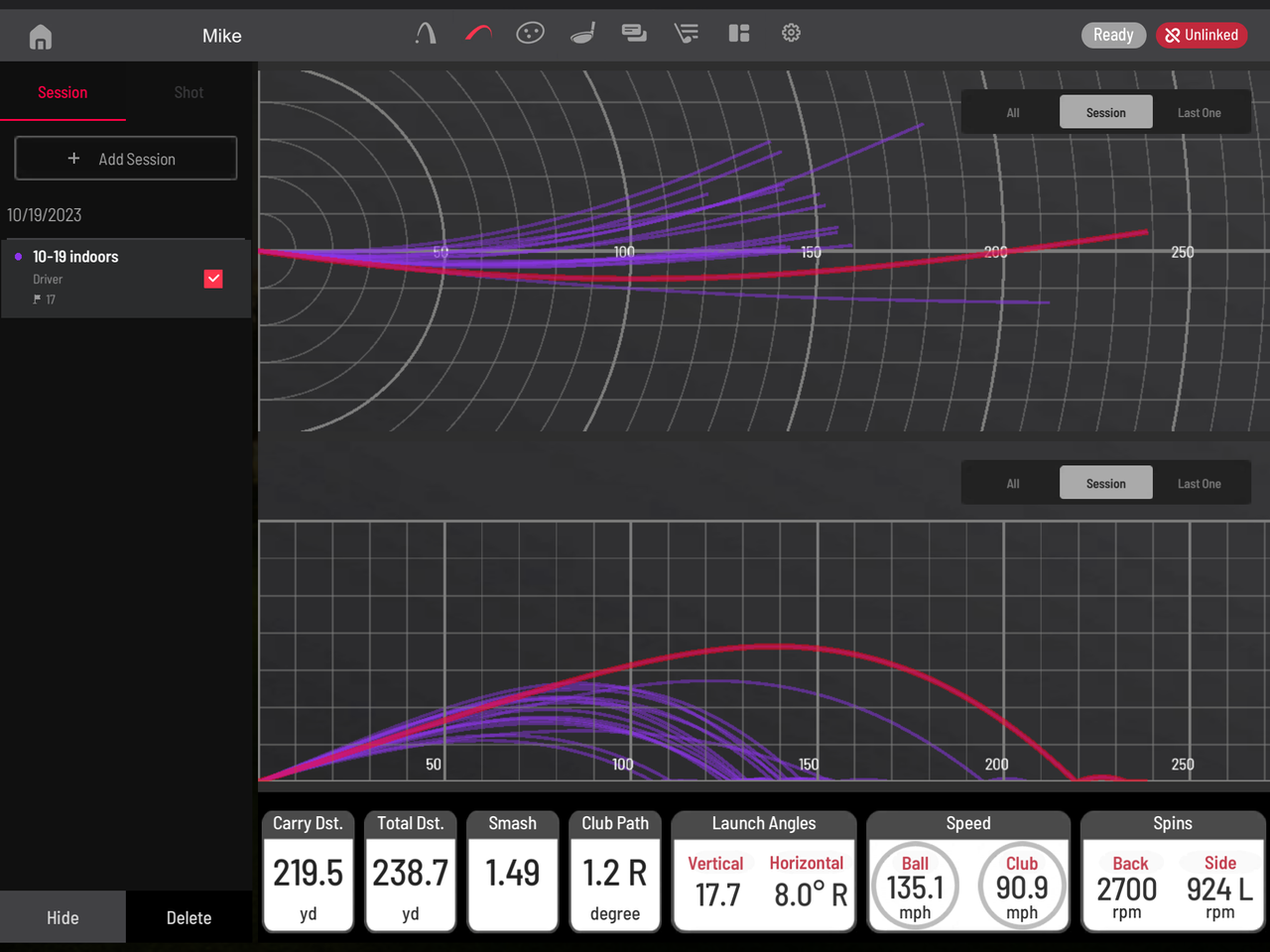This screenshot has width=1270, height=952.
Task: Open the single trajectory arc view icon
Action: tap(426, 34)
